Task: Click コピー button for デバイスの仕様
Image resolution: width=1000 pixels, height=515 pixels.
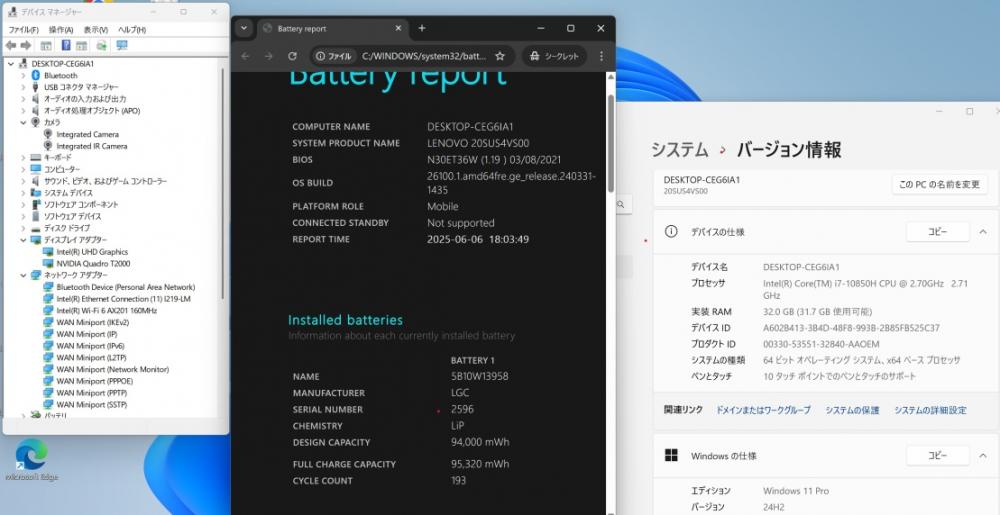Action: coord(938,232)
